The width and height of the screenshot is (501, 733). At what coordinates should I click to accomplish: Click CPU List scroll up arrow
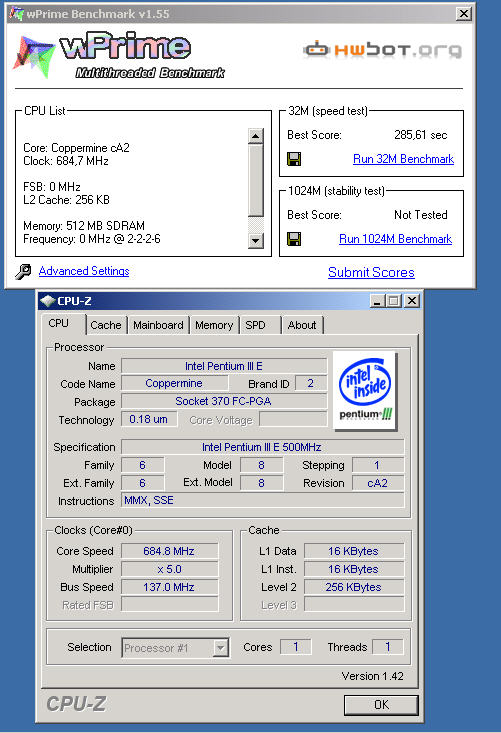click(x=256, y=136)
